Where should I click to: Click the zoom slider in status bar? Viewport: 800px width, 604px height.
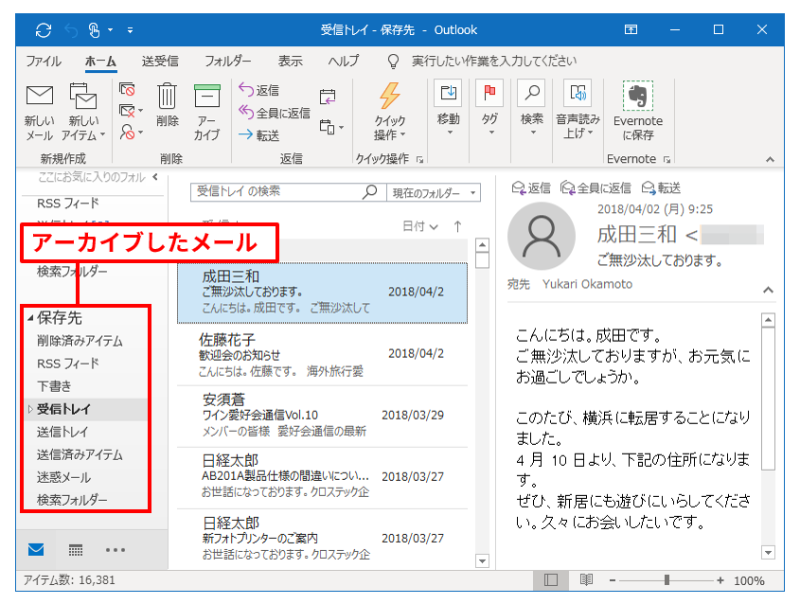pyautogui.click(x=667, y=580)
